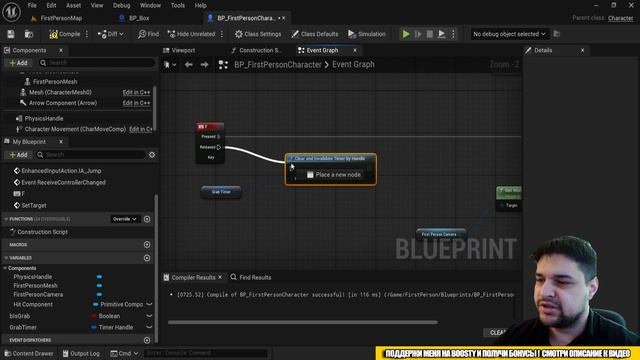This screenshot has height=360, width=640.
Task: Click the Eject play button
Action: tap(442, 34)
